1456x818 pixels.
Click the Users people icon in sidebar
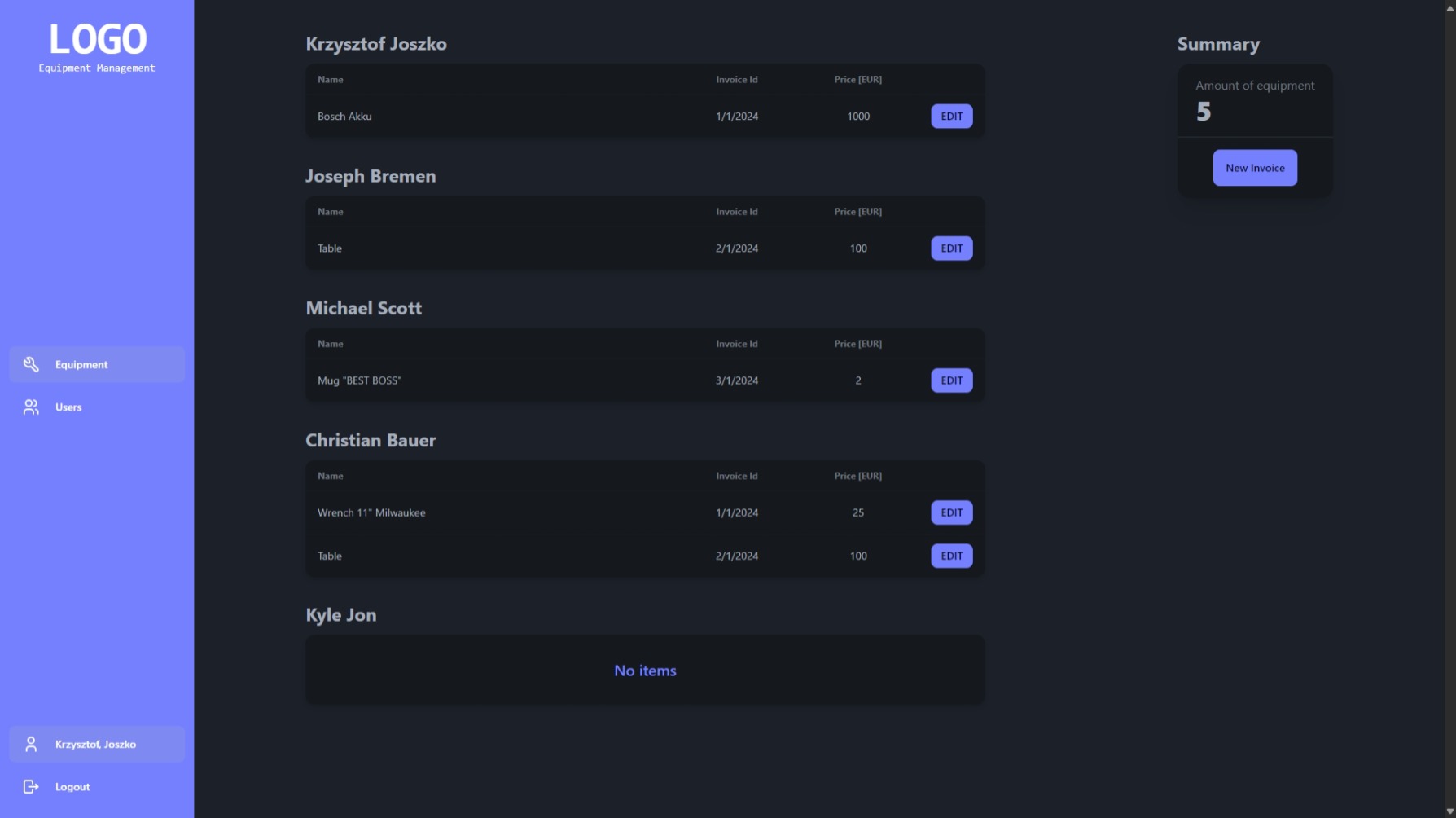[31, 407]
